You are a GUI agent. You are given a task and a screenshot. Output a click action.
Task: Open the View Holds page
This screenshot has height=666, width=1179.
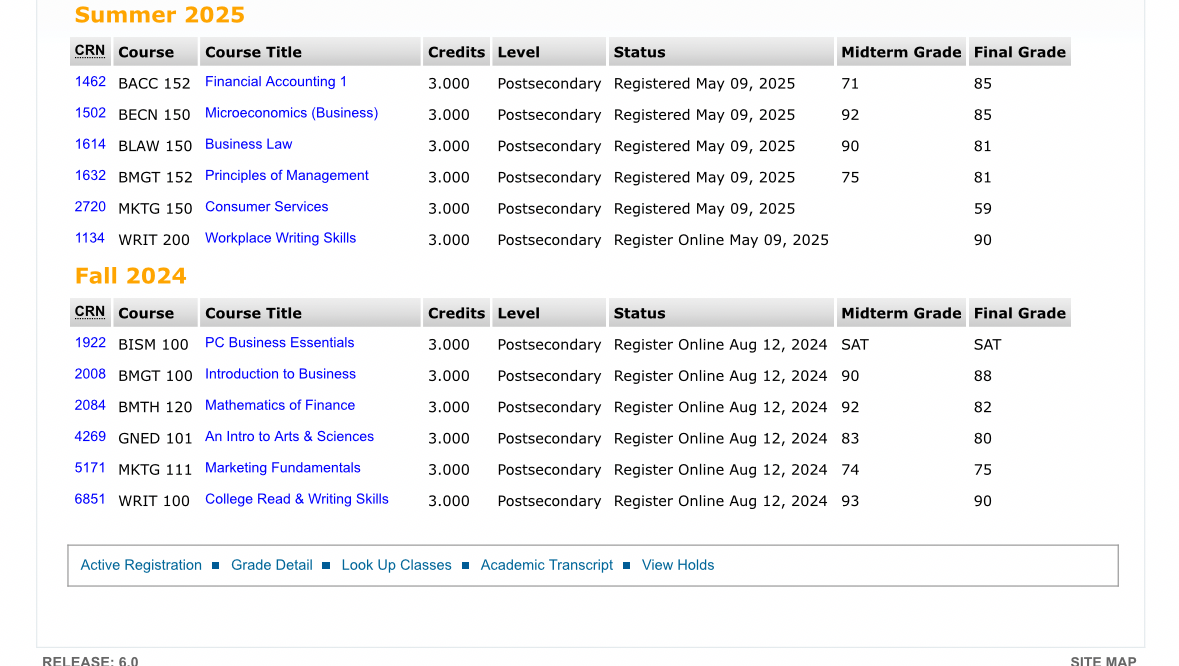tap(677, 565)
